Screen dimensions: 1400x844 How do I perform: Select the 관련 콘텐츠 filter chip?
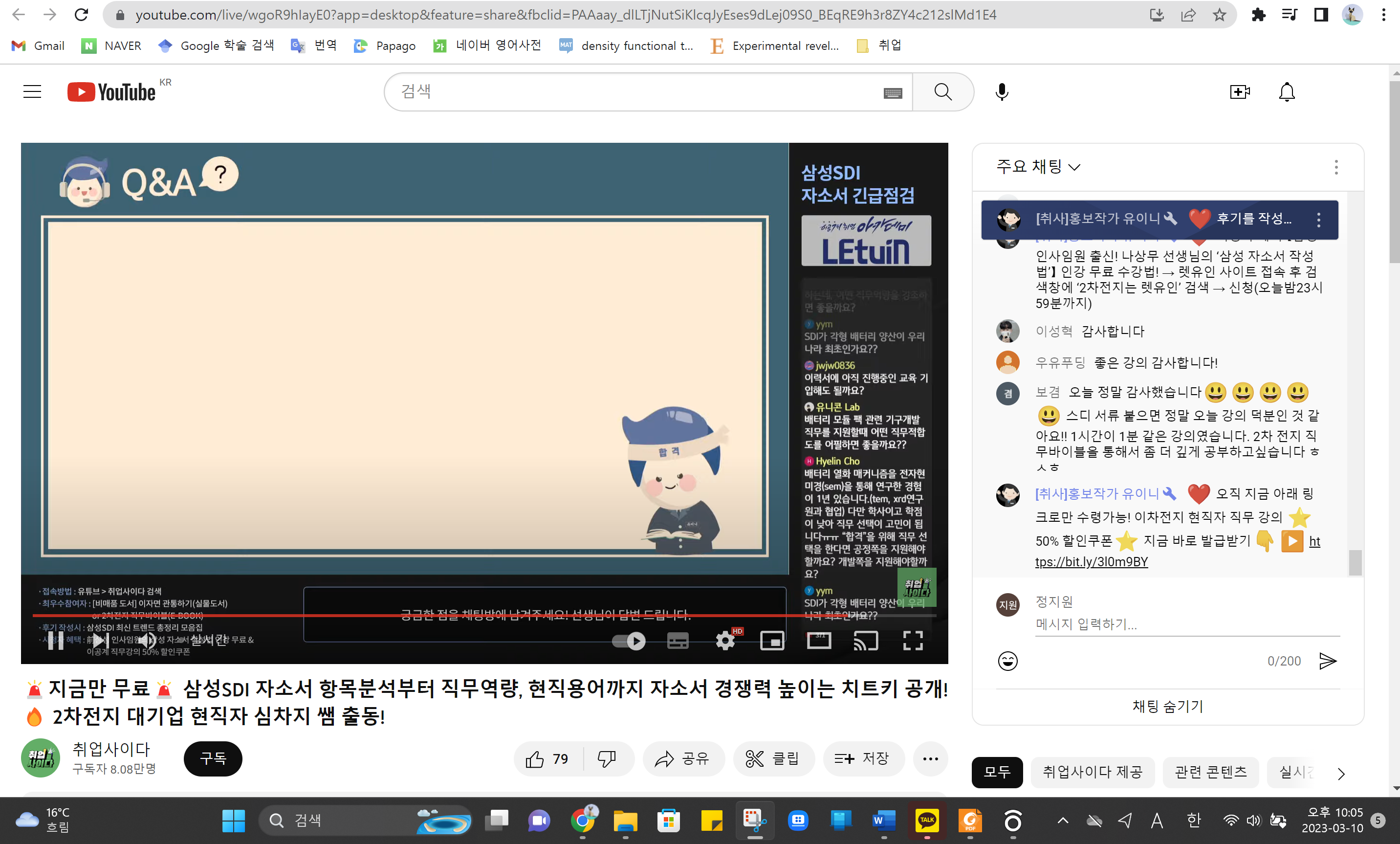(x=1211, y=772)
